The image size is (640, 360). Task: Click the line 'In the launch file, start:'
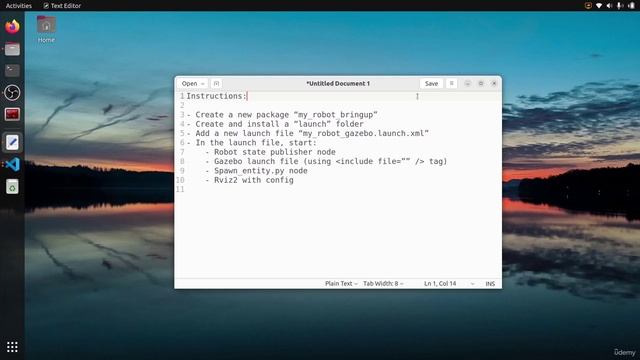252,143
